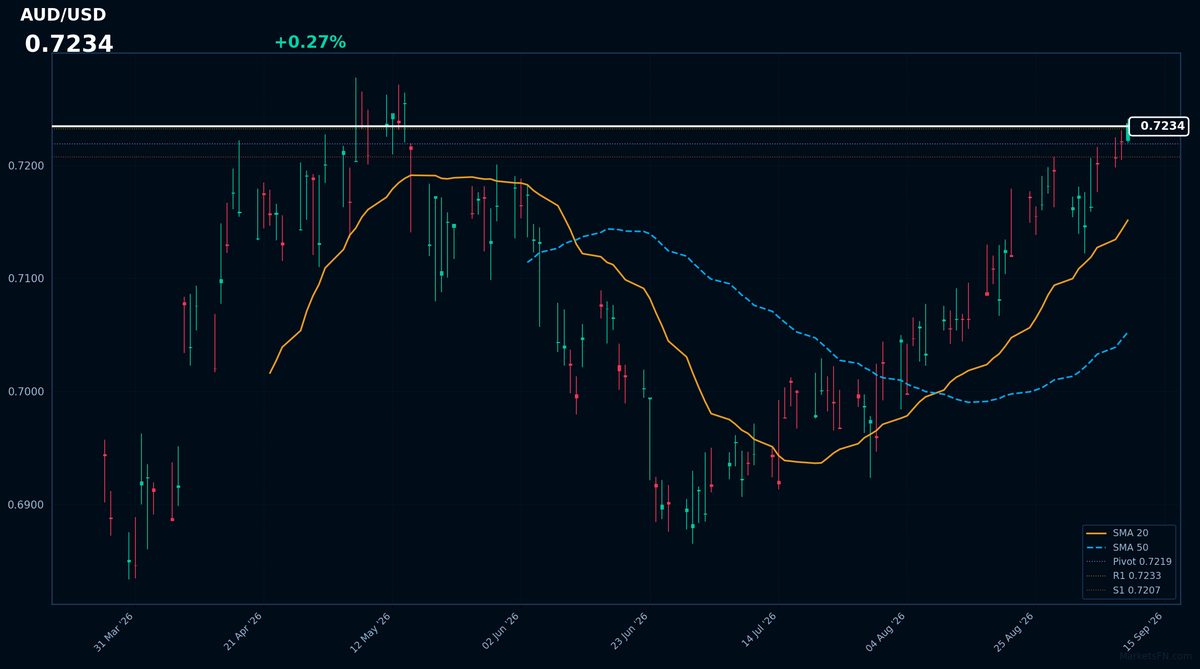The height and width of the screenshot is (669, 1200).
Task: Click the 04 Aug '26 date label
Action: click(x=885, y=632)
